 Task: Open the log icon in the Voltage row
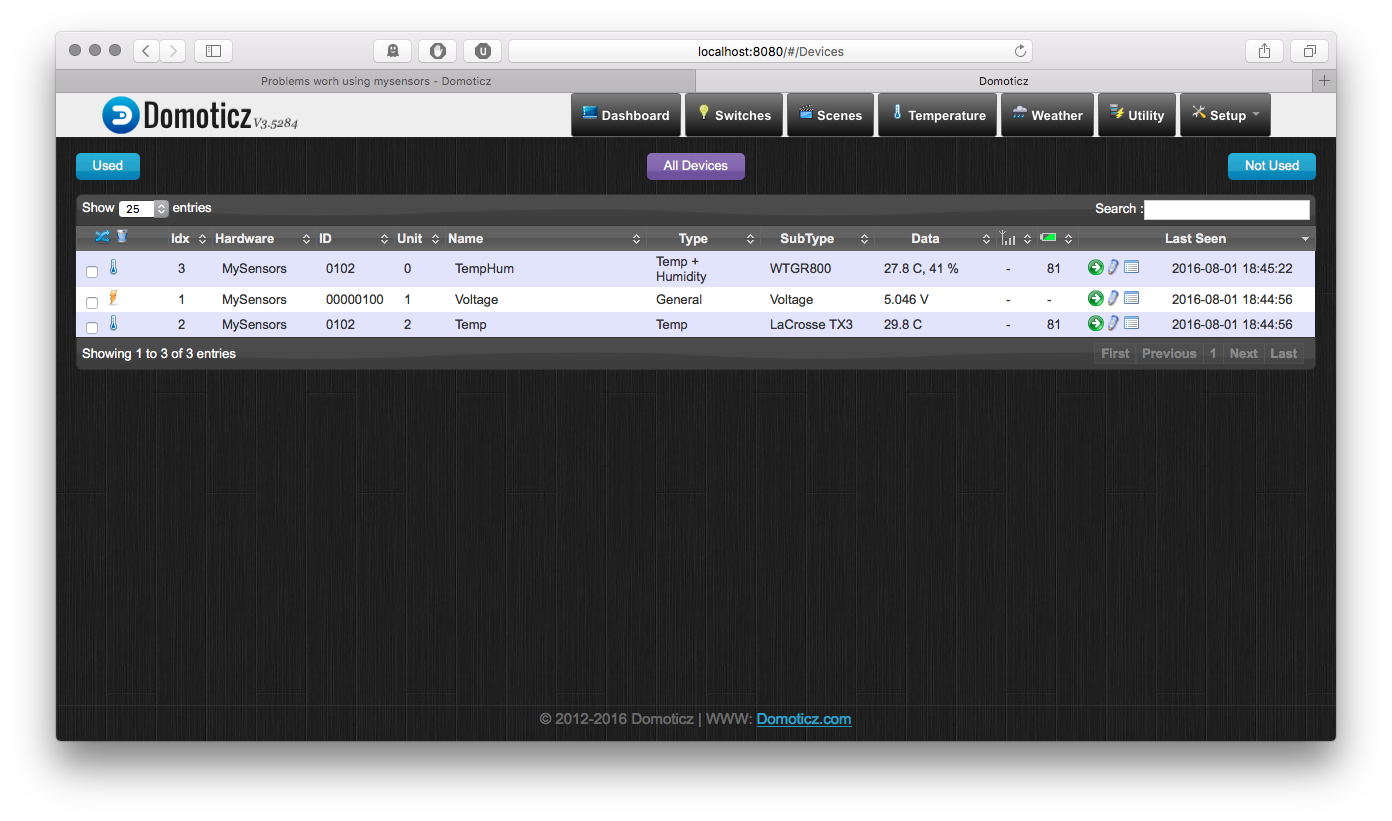coord(1131,298)
